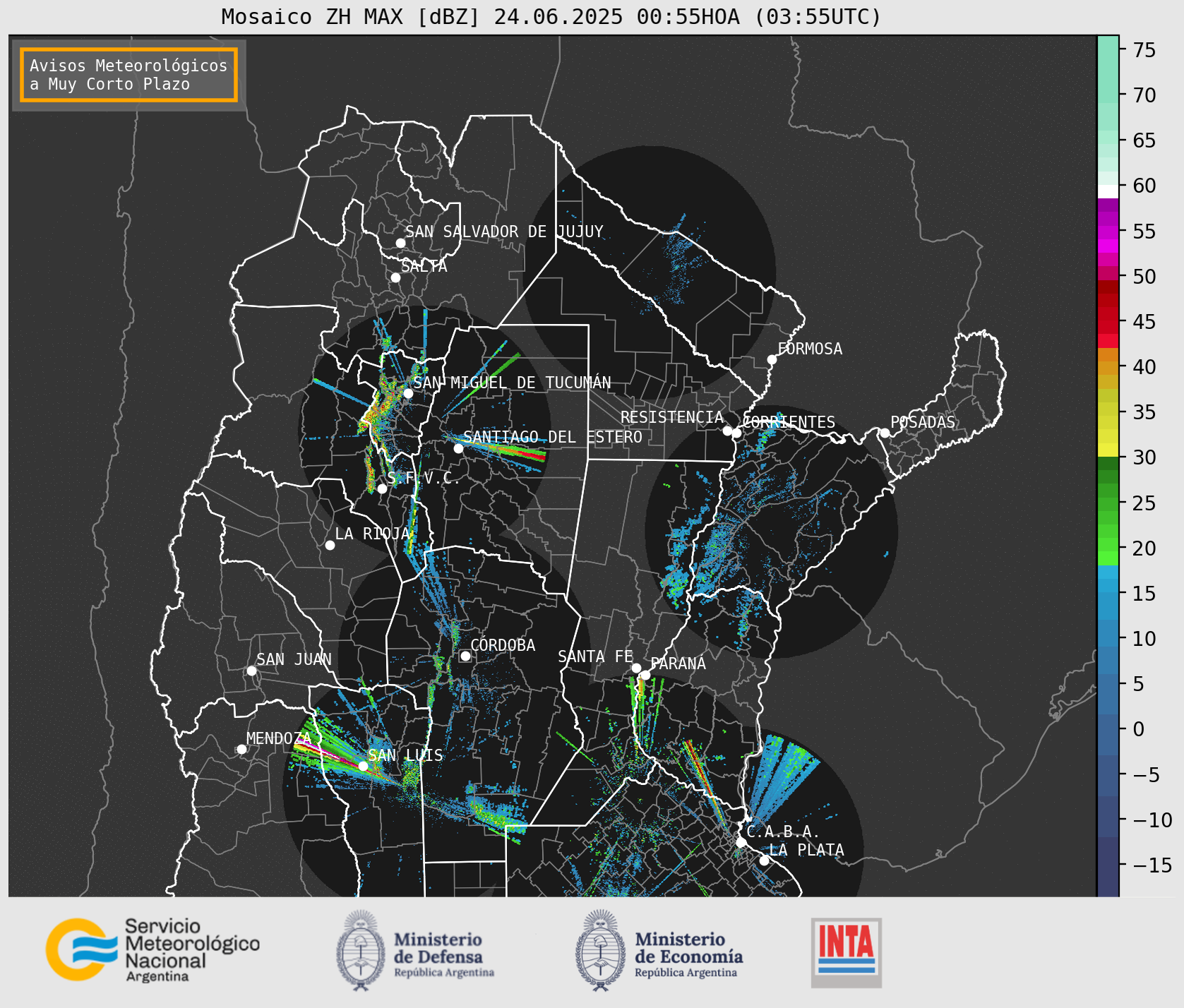Click the MENDOZA label text
The width and height of the screenshot is (1184, 1008).
278,738
